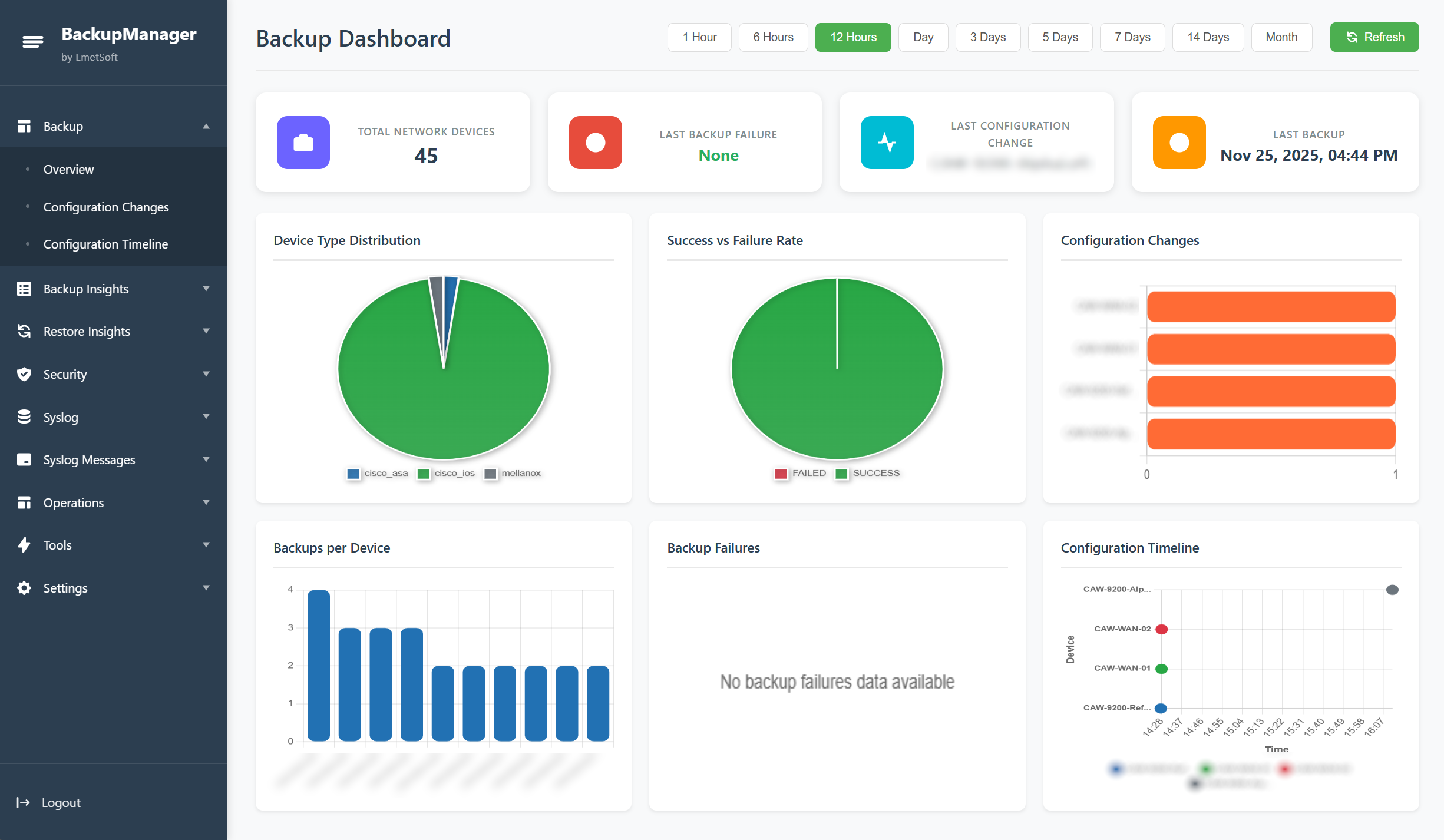This screenshot has width=1444, height=840.
Task: Toggle the SUCCESS legend swatch
Action: [841, 474]
